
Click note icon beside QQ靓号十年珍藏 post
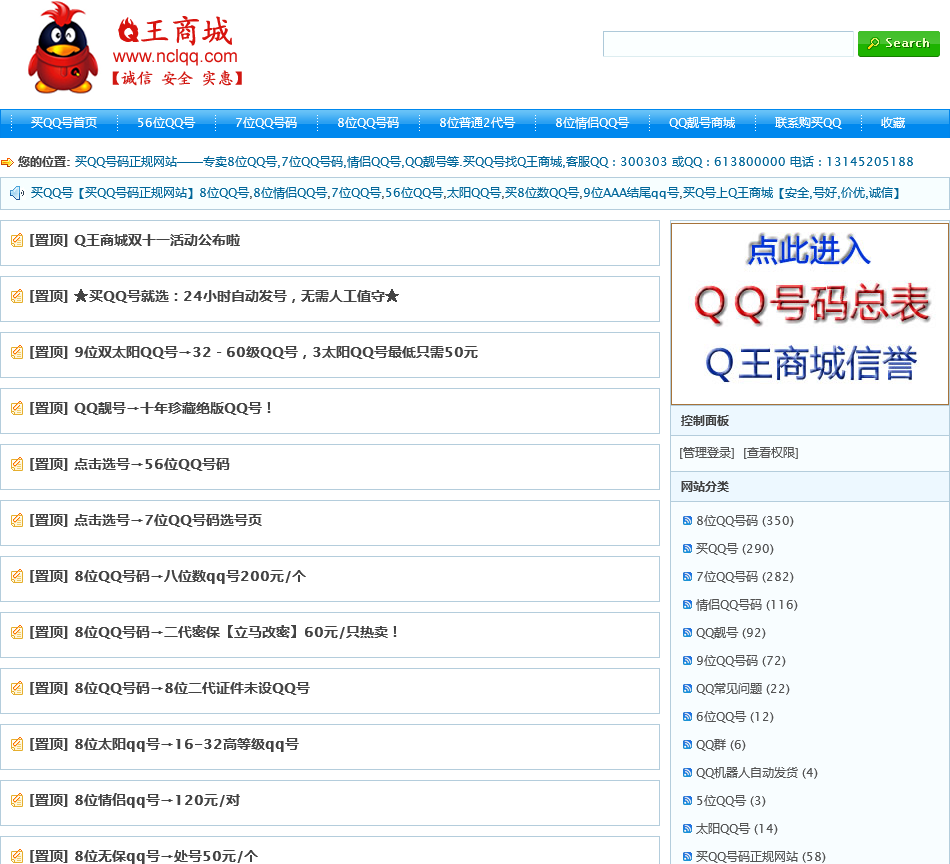[x=17, y=408]
